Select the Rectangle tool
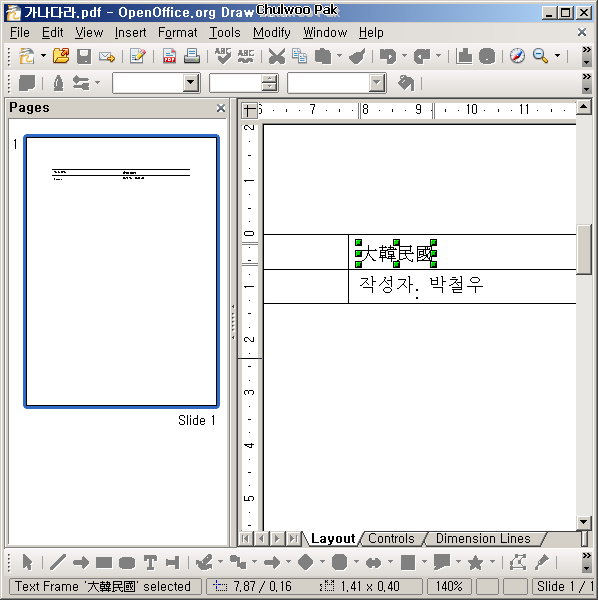 click(x=104, y=562)
